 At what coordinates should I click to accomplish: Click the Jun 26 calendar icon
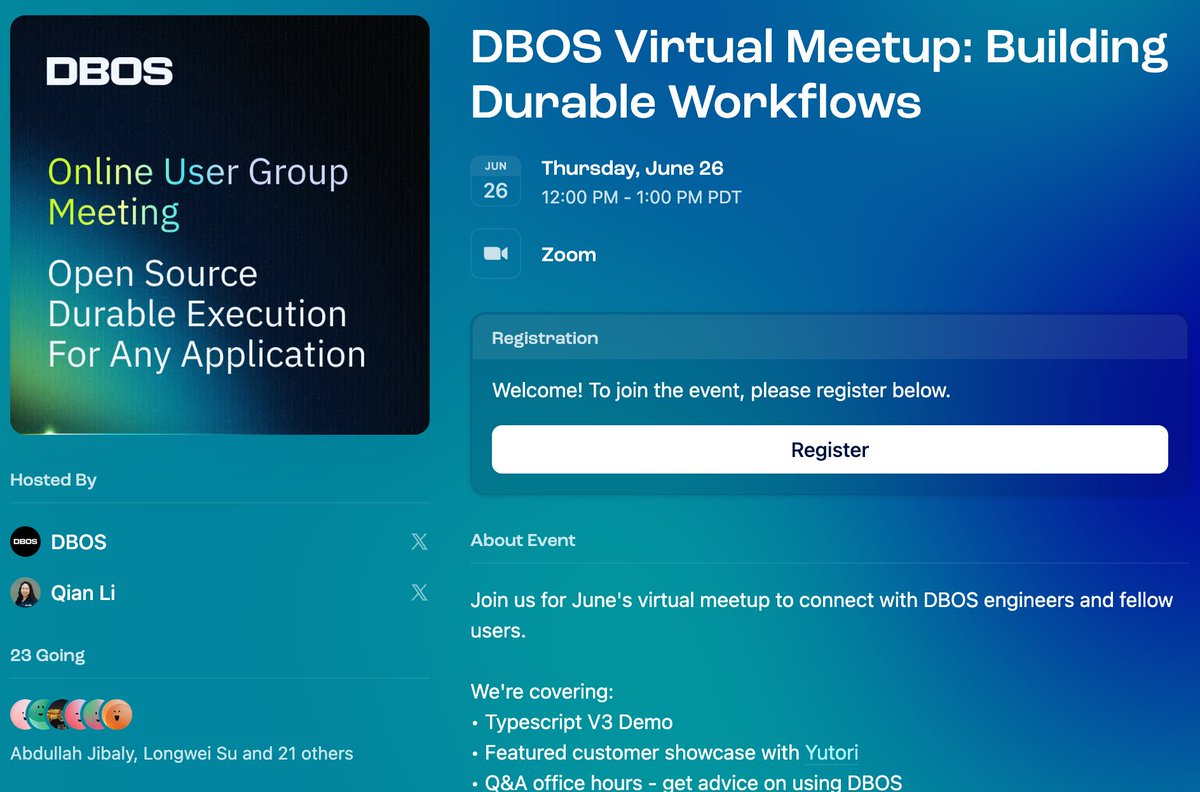click(496, 181)
